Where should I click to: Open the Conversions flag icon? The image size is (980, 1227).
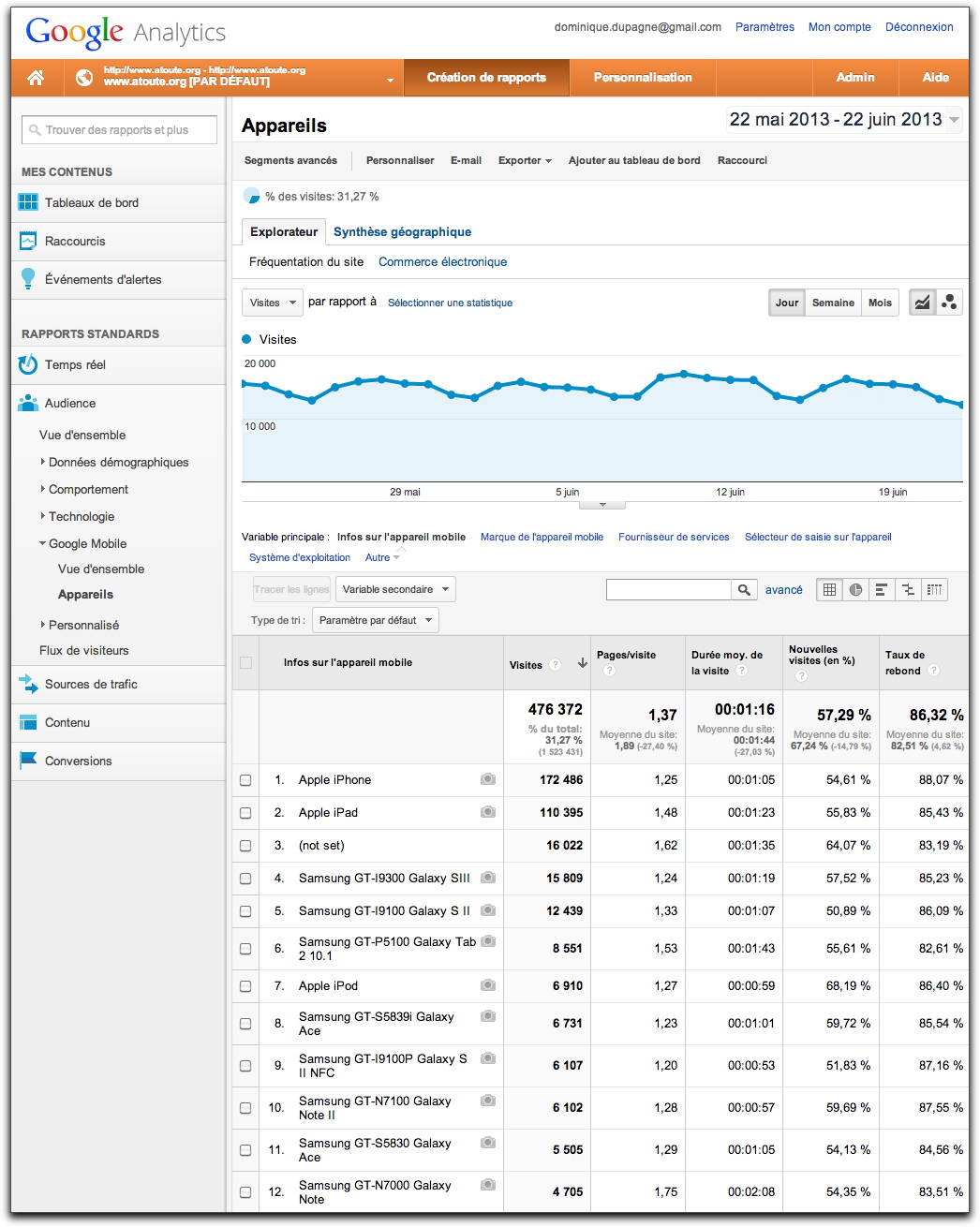[x=28, y=761]
